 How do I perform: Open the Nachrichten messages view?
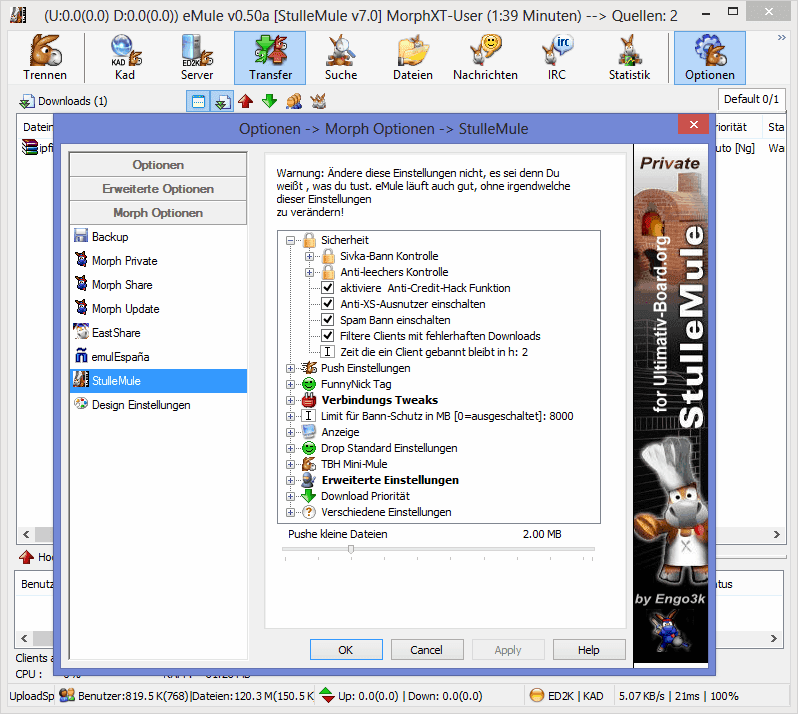tap(485, 58)
